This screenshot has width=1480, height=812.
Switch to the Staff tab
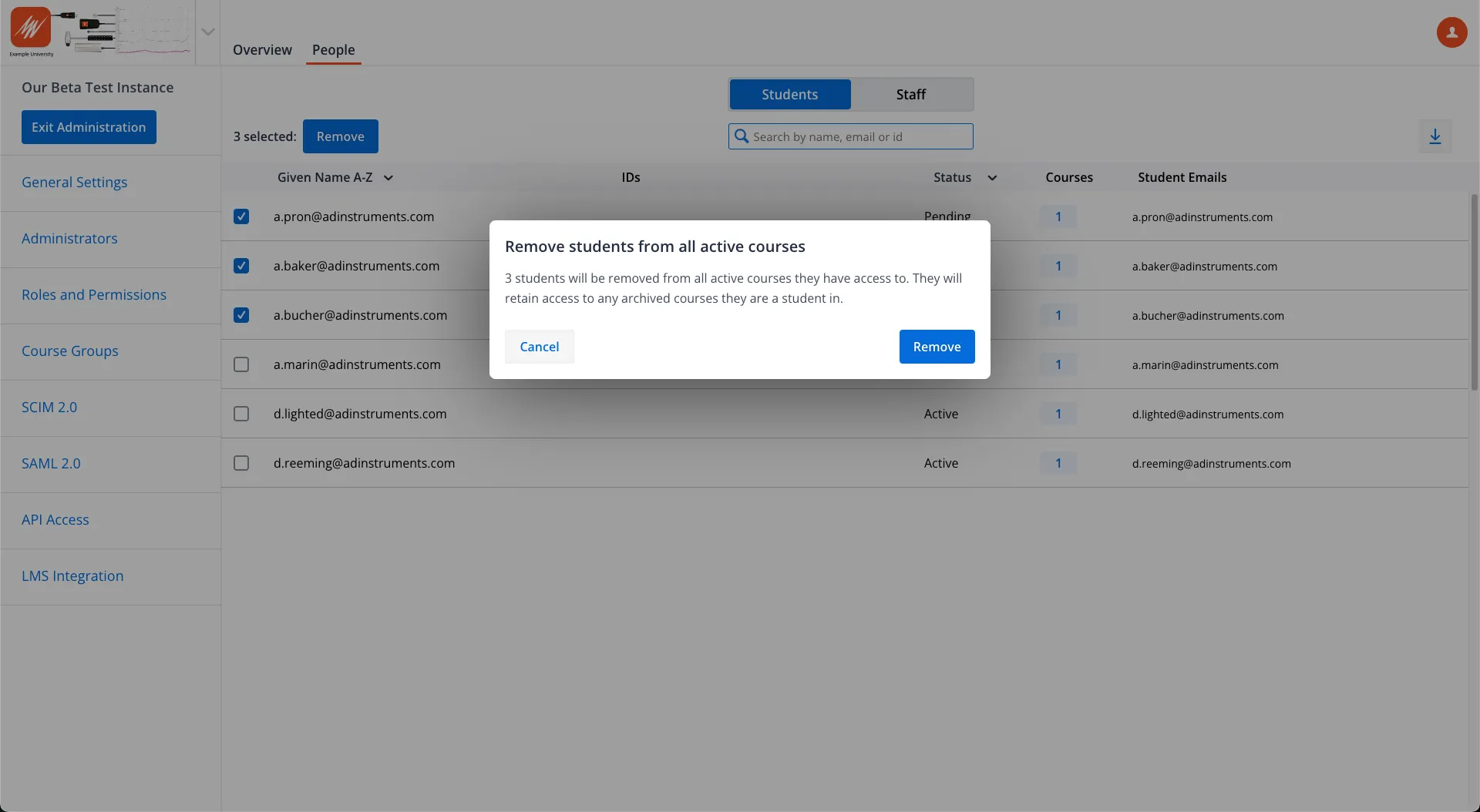tap(911, 94)
